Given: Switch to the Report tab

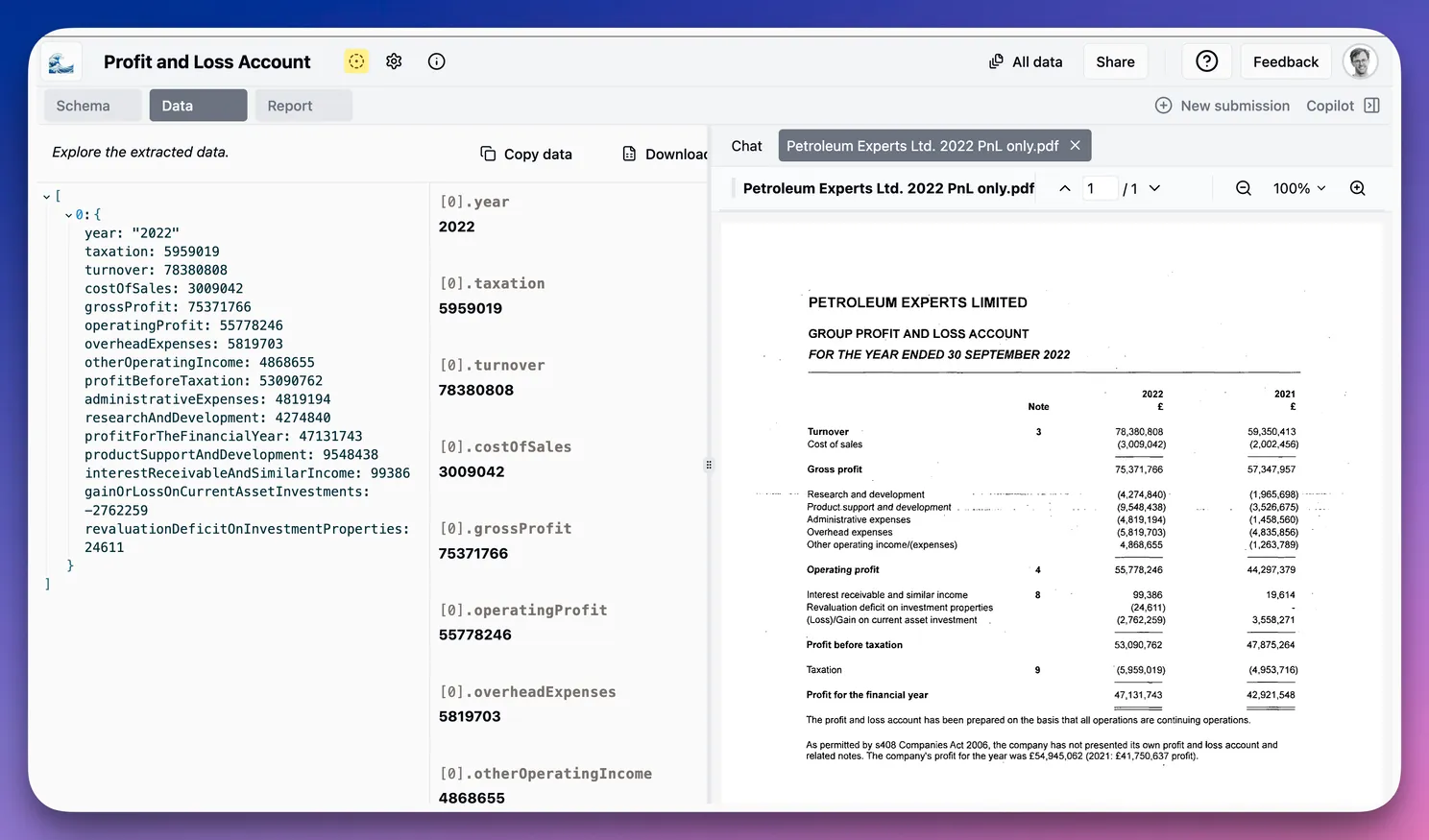Looking at the screenshot, I should [x=290, y=106].
